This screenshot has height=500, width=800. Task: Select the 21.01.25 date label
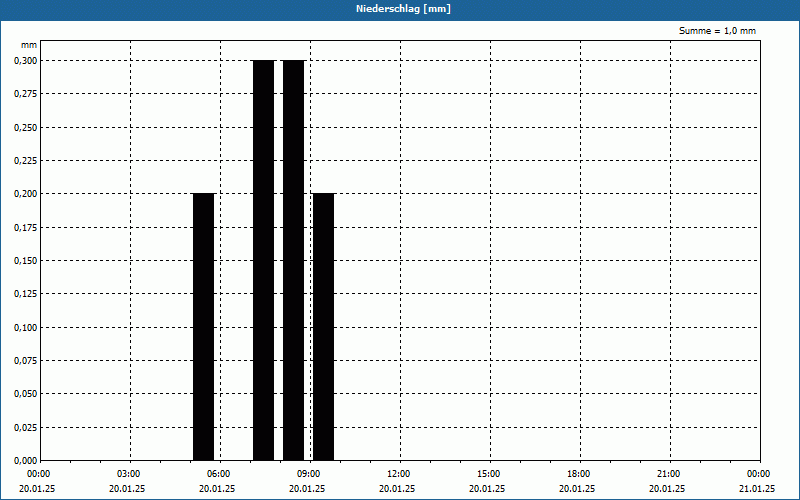pyautogui.click(x=757, y=489)
